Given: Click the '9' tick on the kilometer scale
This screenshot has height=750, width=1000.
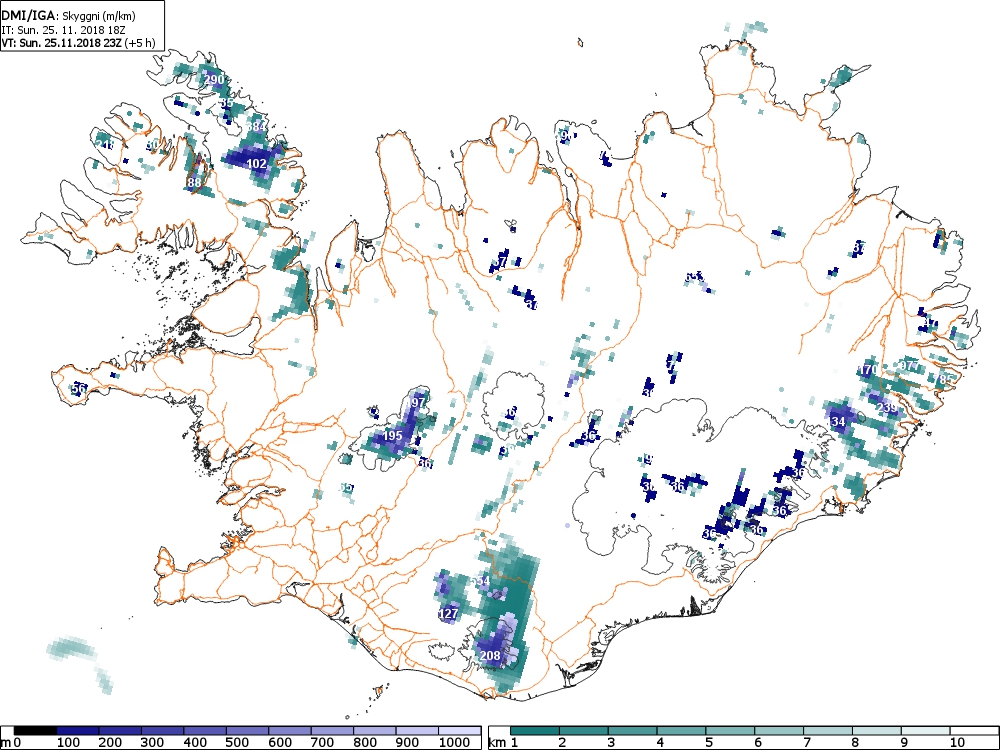Looking at the screenshot, I should point(904,743).
